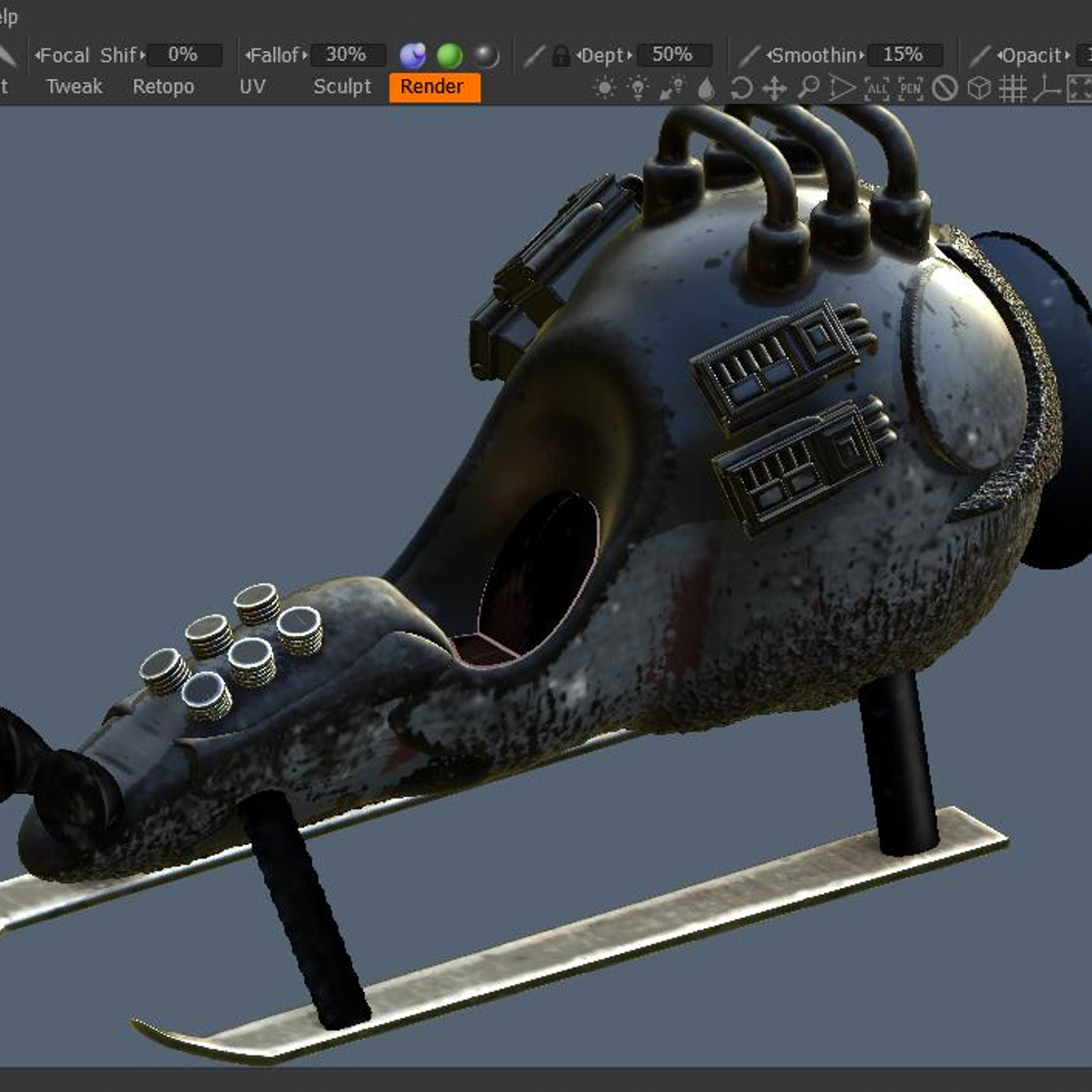1092x1092 pixels.
Task: Click the crossed-circle prohibit icon
Action: click(945, 88)
